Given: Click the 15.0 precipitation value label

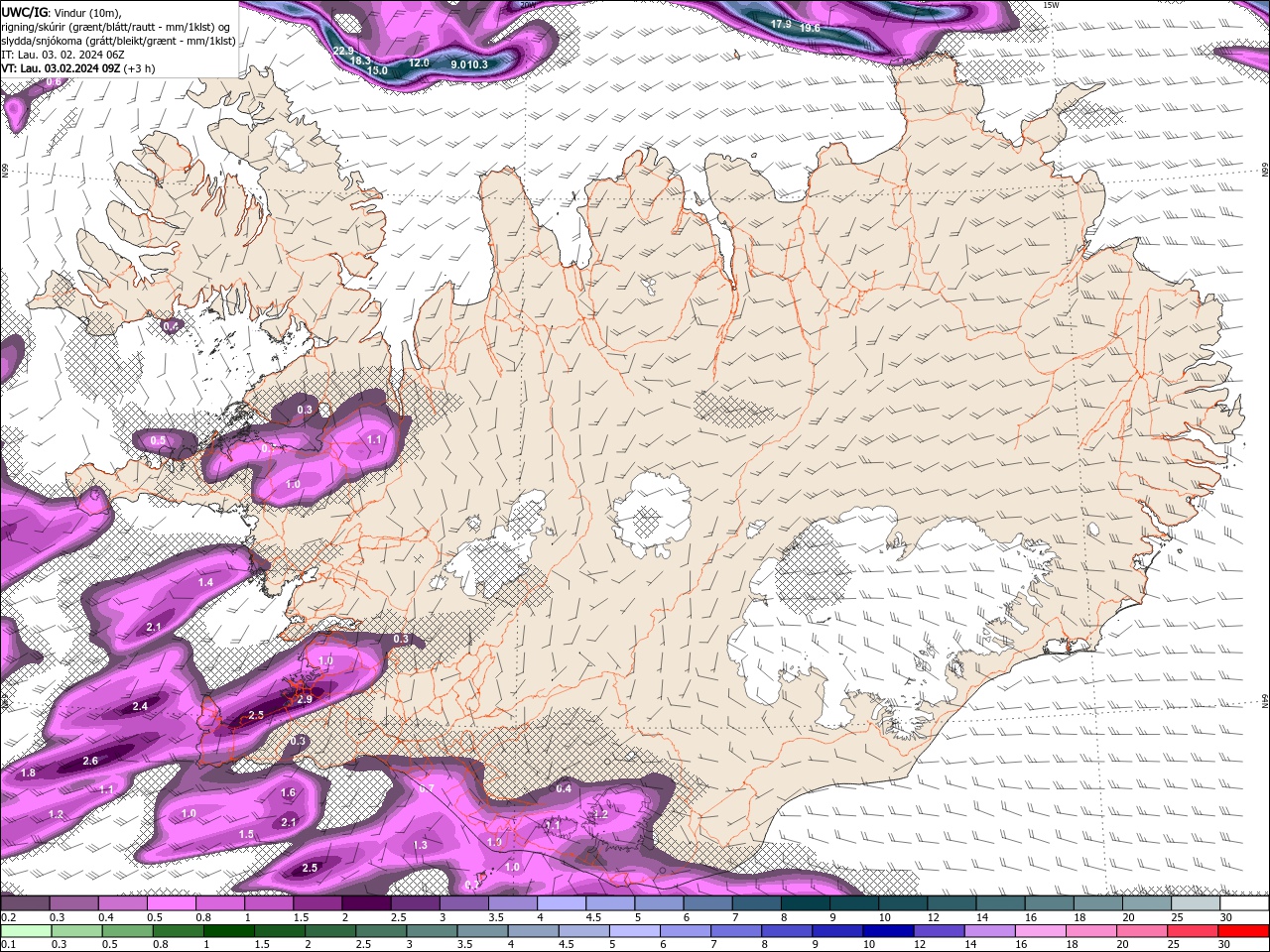Looking at the screenshot, I should (x=378, y=71).
